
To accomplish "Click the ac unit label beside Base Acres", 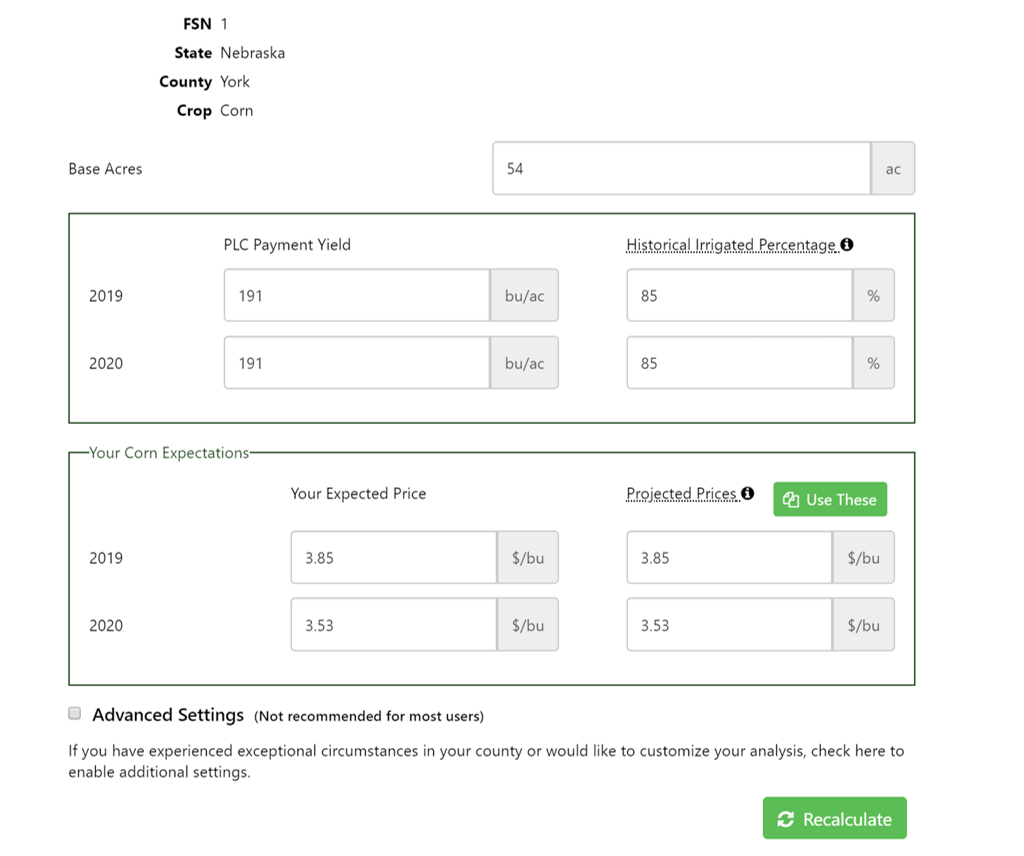I will 893,168.
